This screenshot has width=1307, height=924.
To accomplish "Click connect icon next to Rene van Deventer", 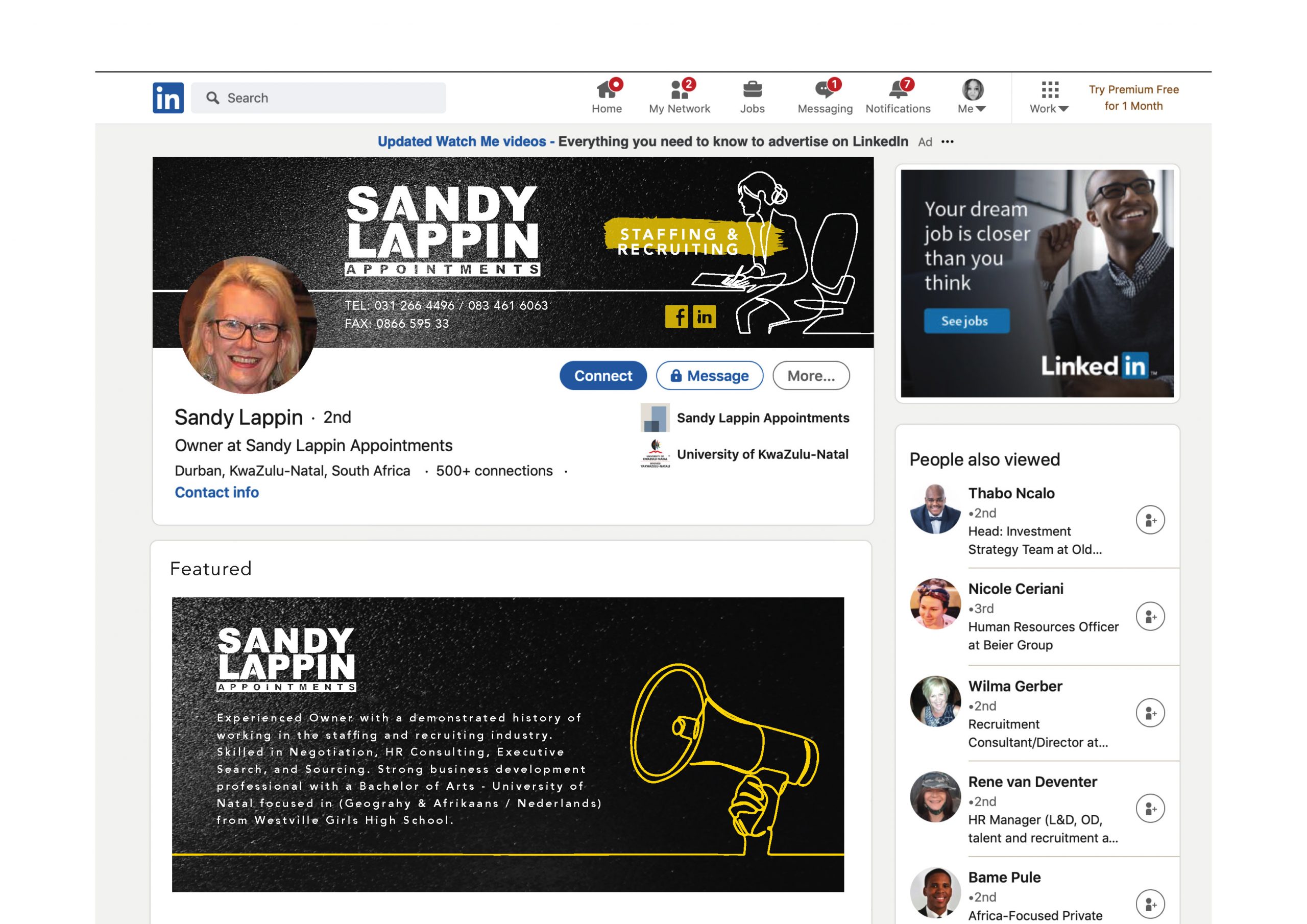I will tap(1150, 809).
